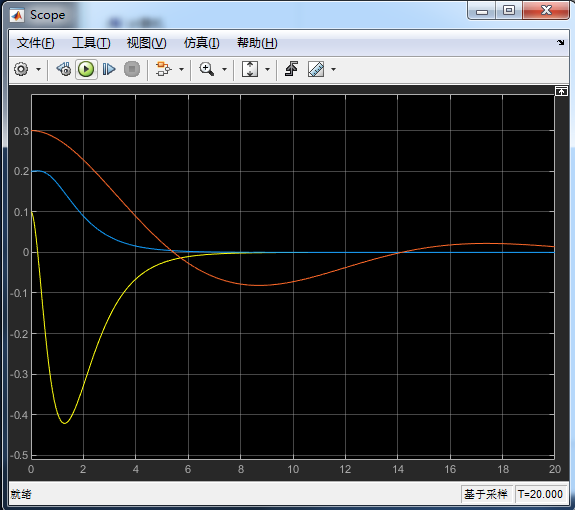Screen dimensions: 575x510
Task: Toggle the Cursor Measurements ruler icon
Action: 316,69
